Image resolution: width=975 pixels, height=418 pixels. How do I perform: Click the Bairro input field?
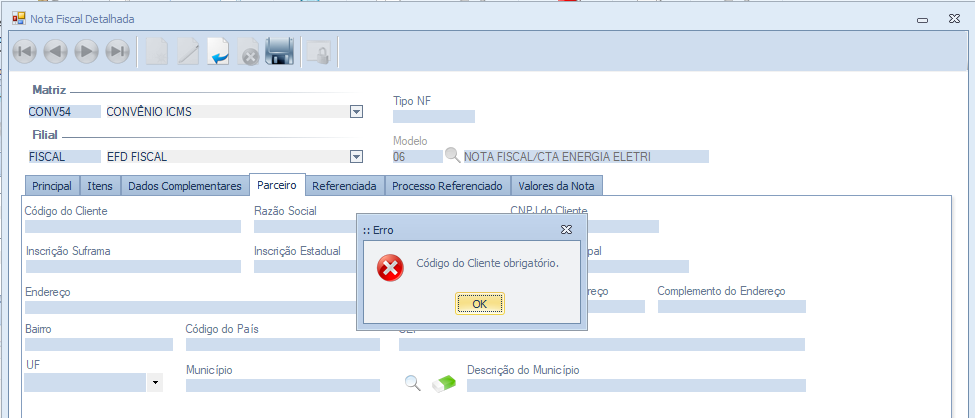[x=99, y=345]
